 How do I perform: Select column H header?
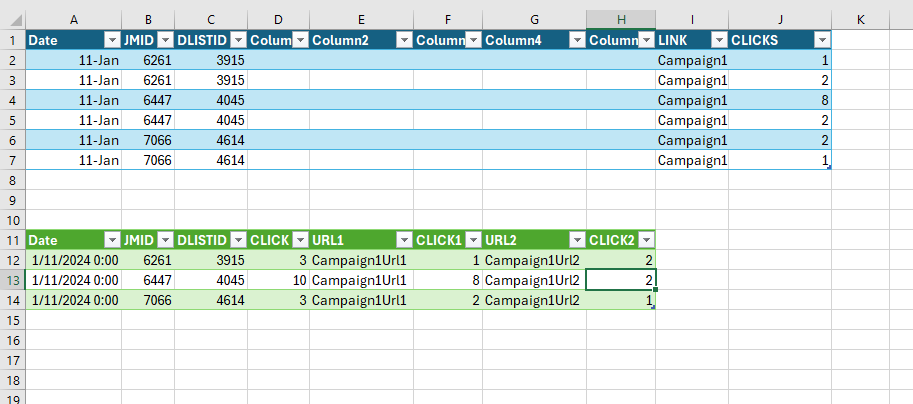621,20
